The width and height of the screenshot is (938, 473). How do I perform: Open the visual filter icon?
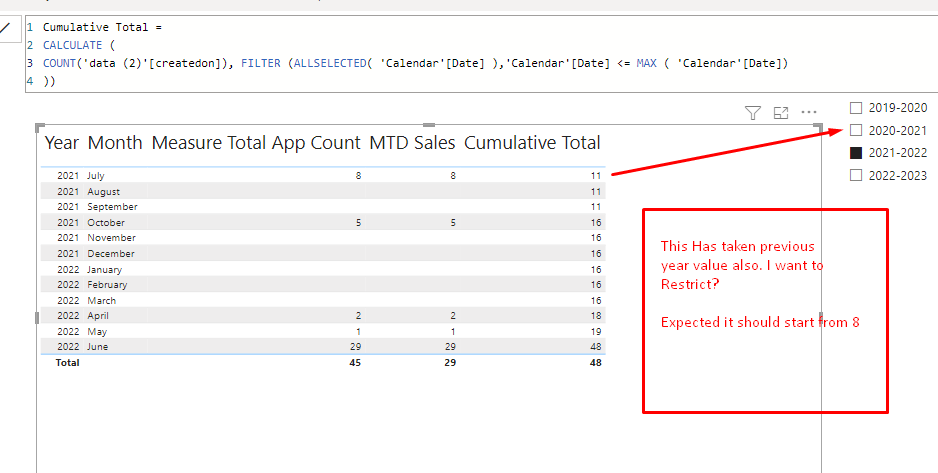pyautogui.click(x=753, y=112)
